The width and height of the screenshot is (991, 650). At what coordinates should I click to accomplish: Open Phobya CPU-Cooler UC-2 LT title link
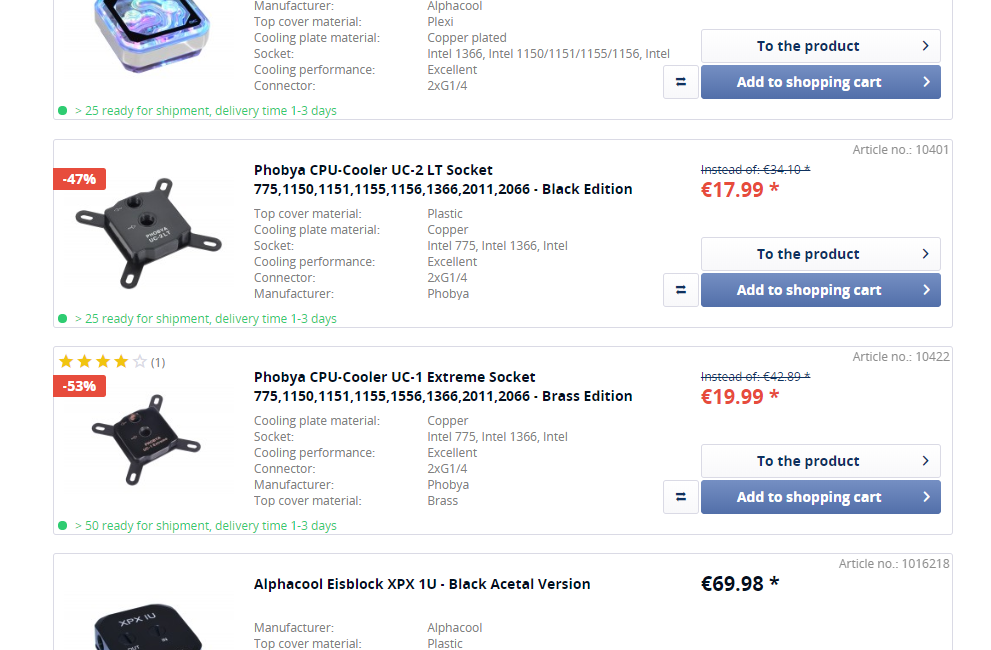(x=442, y=179)
